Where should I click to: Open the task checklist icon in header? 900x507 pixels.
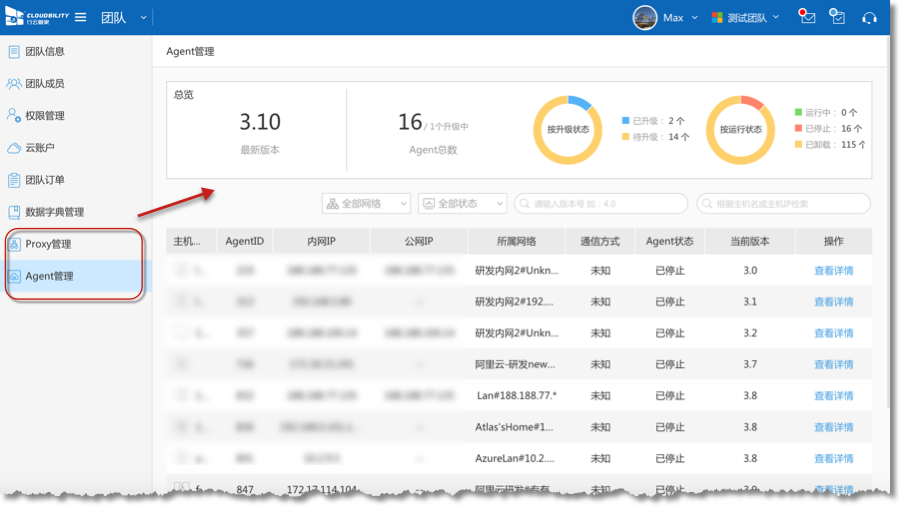pos(838,18)
